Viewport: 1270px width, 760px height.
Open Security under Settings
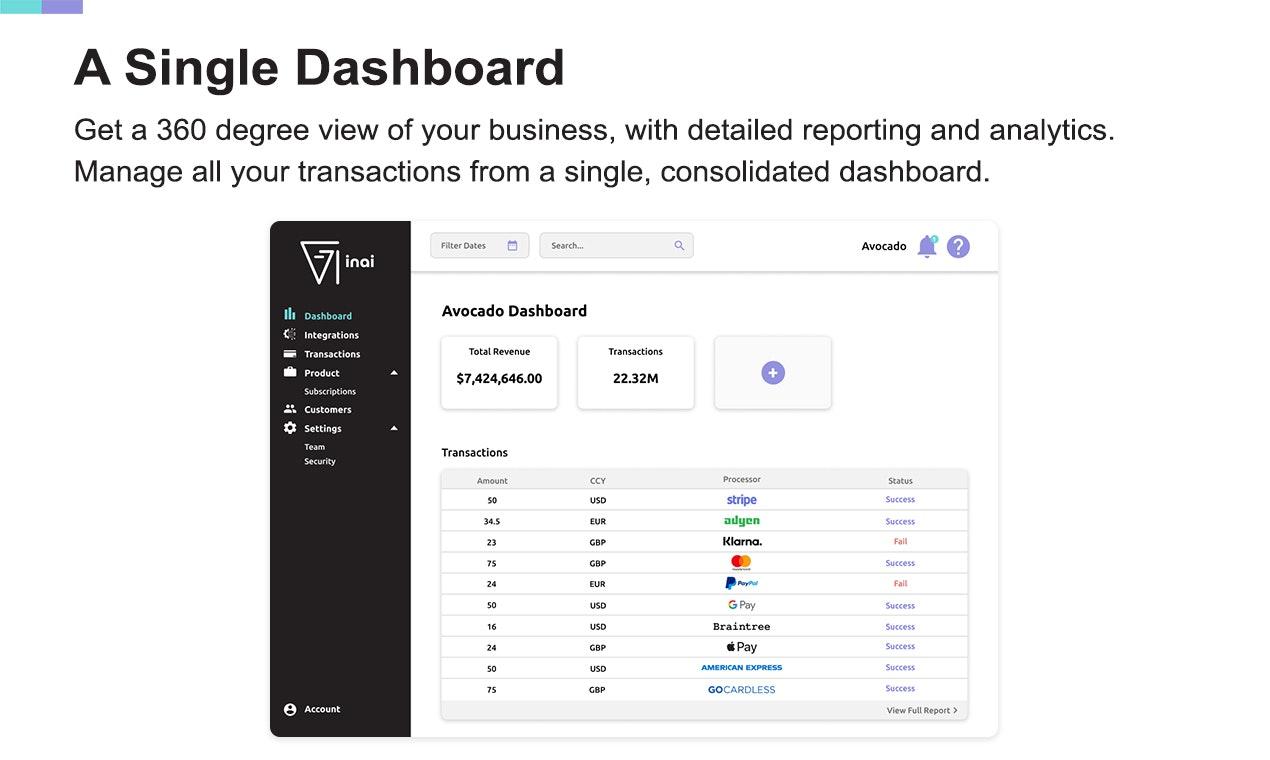[x=320, y=461]
